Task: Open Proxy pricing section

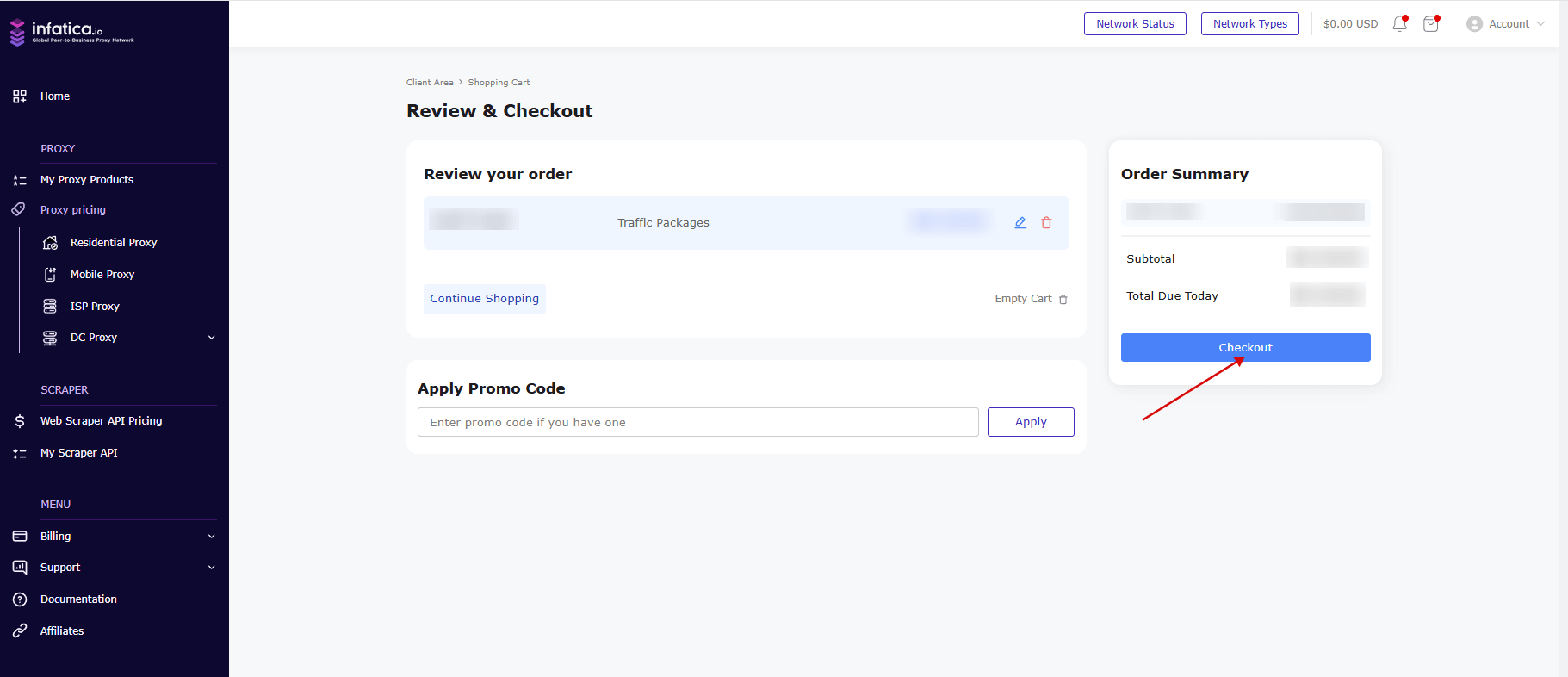Action: (x=73, y=210)
